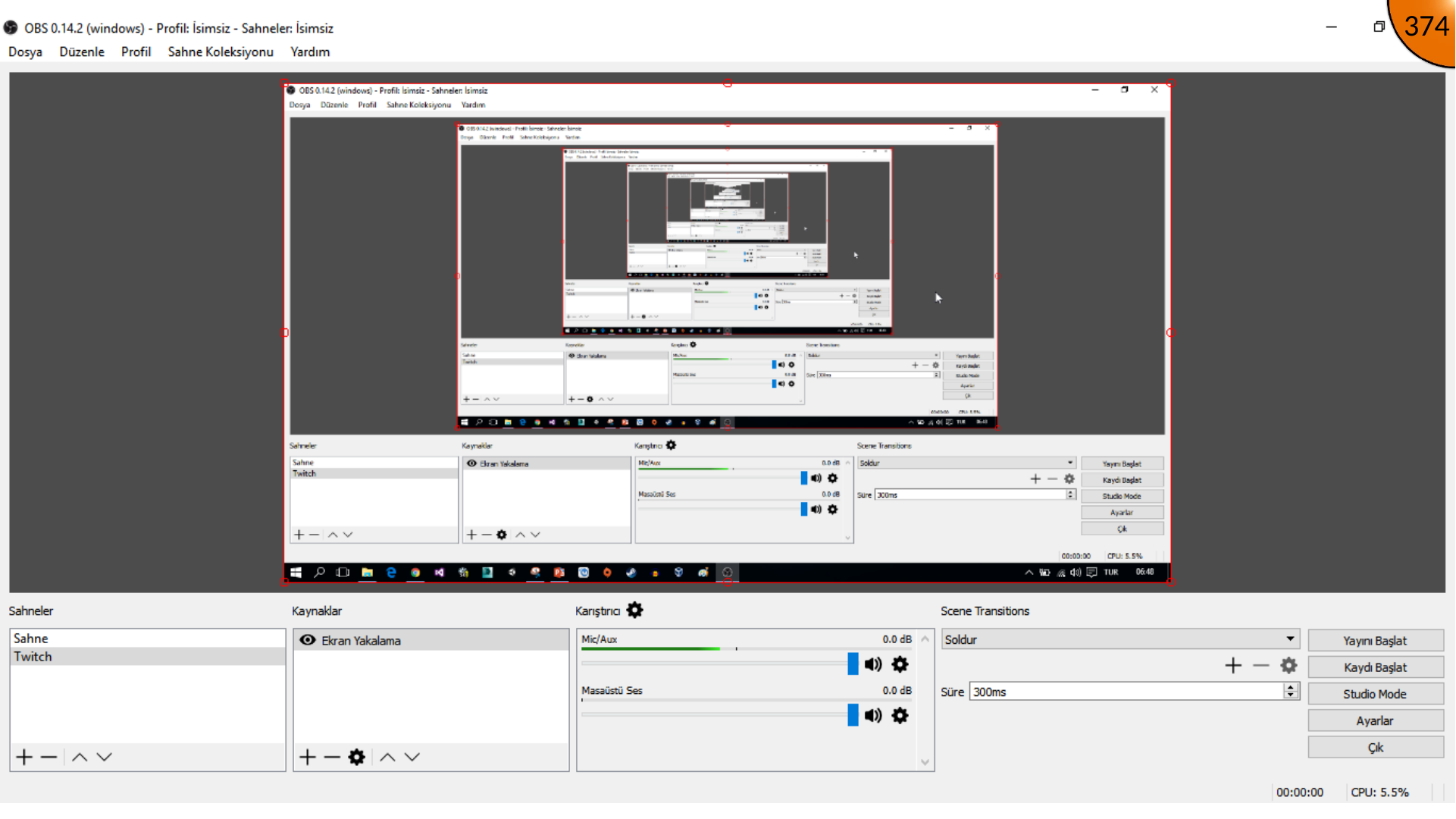This screenshot has width=1456, height=819.
Task: Remove the selected scene with minus icon
Action: click(49, 757)
